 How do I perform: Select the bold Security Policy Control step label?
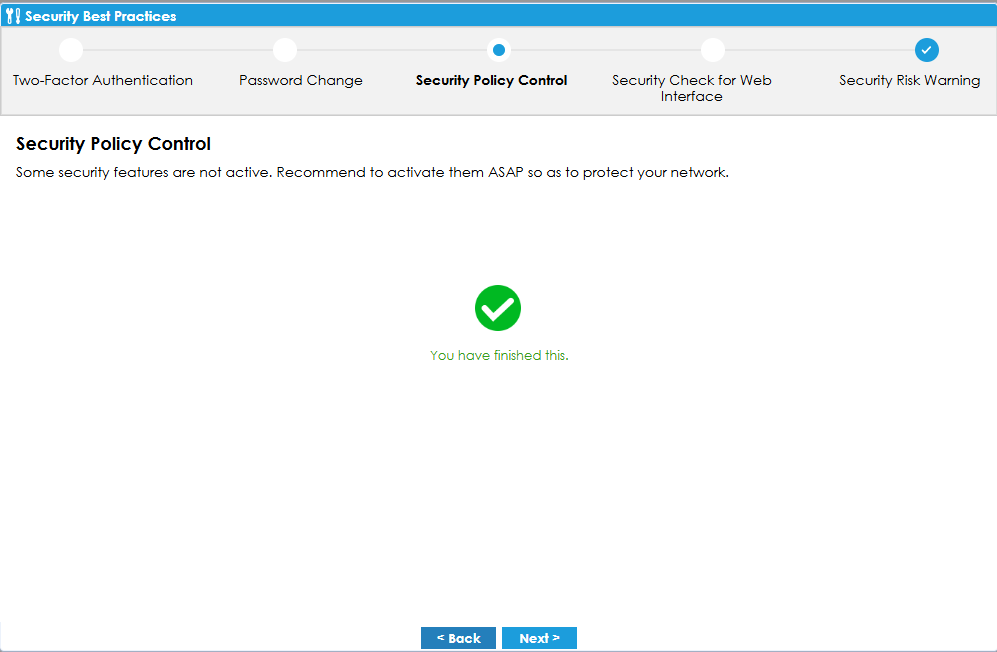coord(491,80)
